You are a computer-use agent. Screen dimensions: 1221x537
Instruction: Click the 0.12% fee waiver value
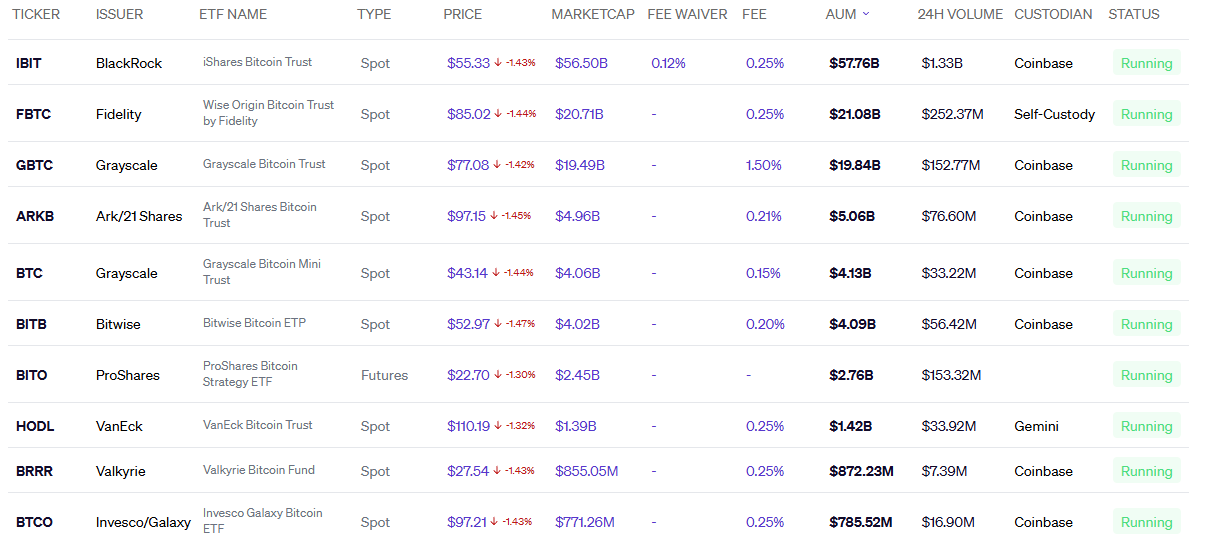point(668,63)
